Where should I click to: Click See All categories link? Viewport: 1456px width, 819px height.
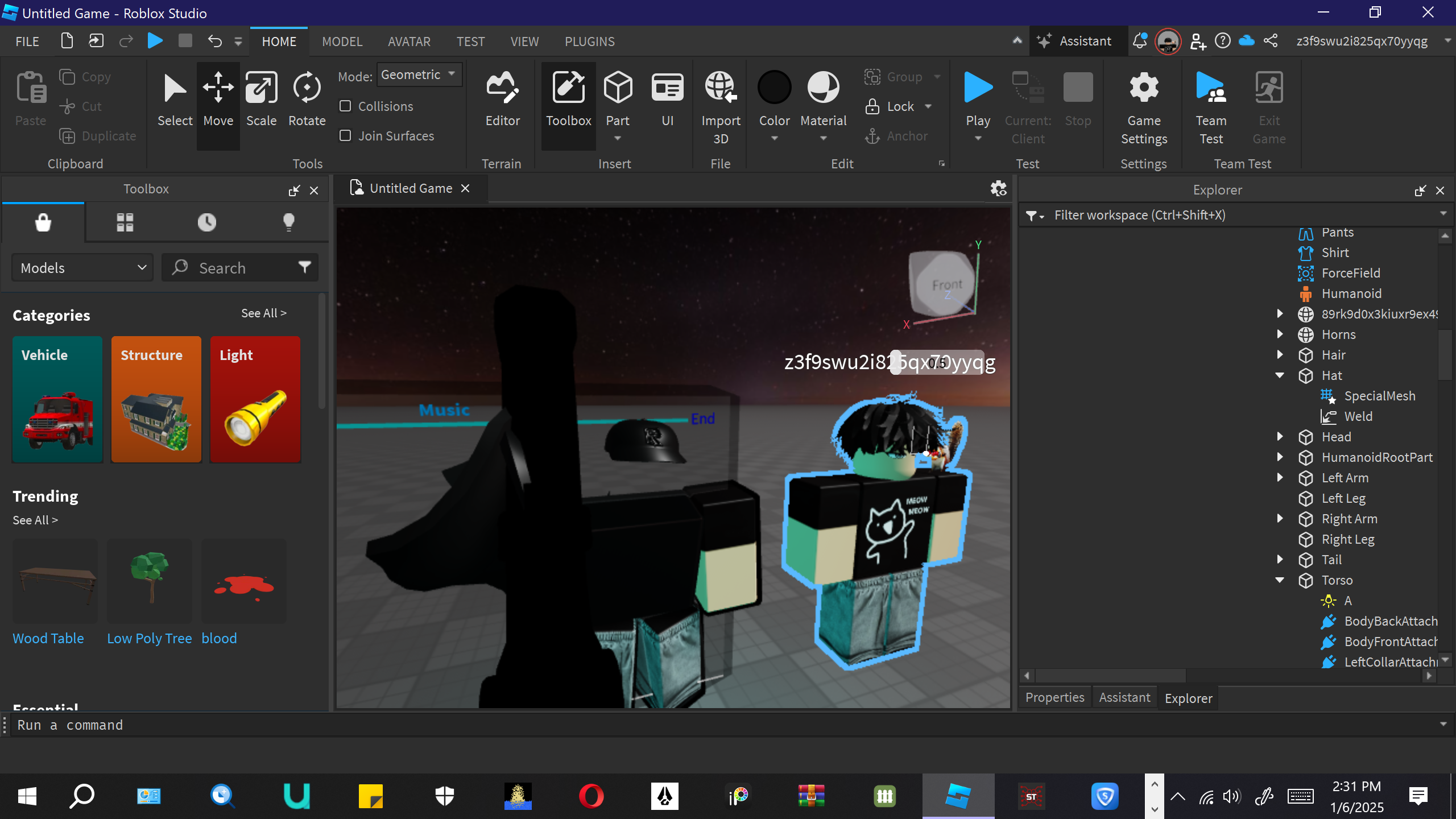point(263,313)
